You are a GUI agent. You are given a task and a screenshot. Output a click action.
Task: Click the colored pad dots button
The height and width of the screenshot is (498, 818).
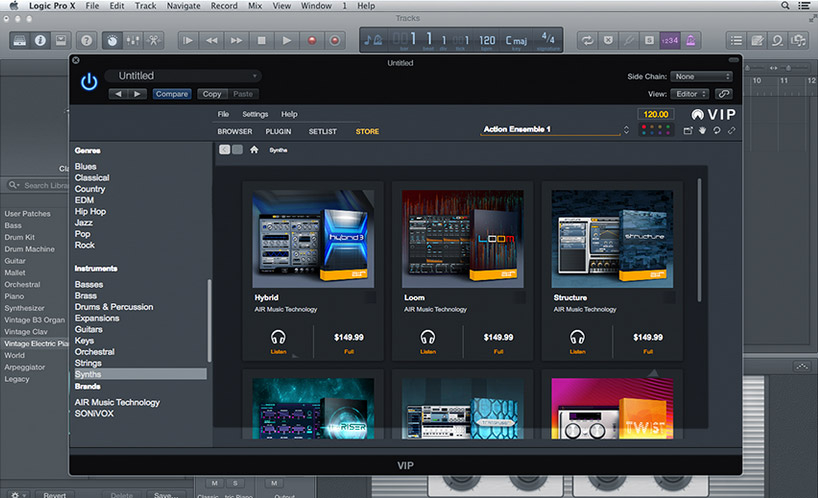(x=656, y=130)
